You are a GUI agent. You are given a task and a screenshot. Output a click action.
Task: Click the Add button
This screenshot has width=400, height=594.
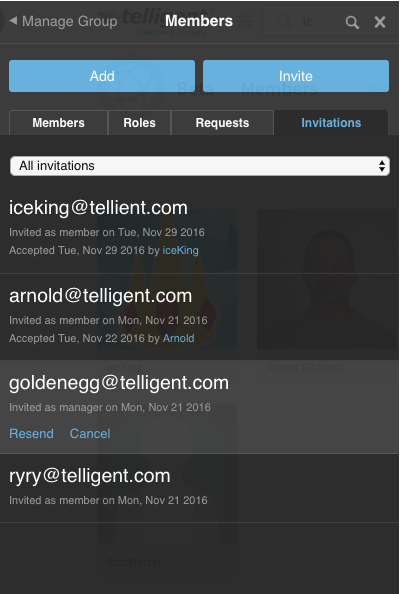(102, 76)
